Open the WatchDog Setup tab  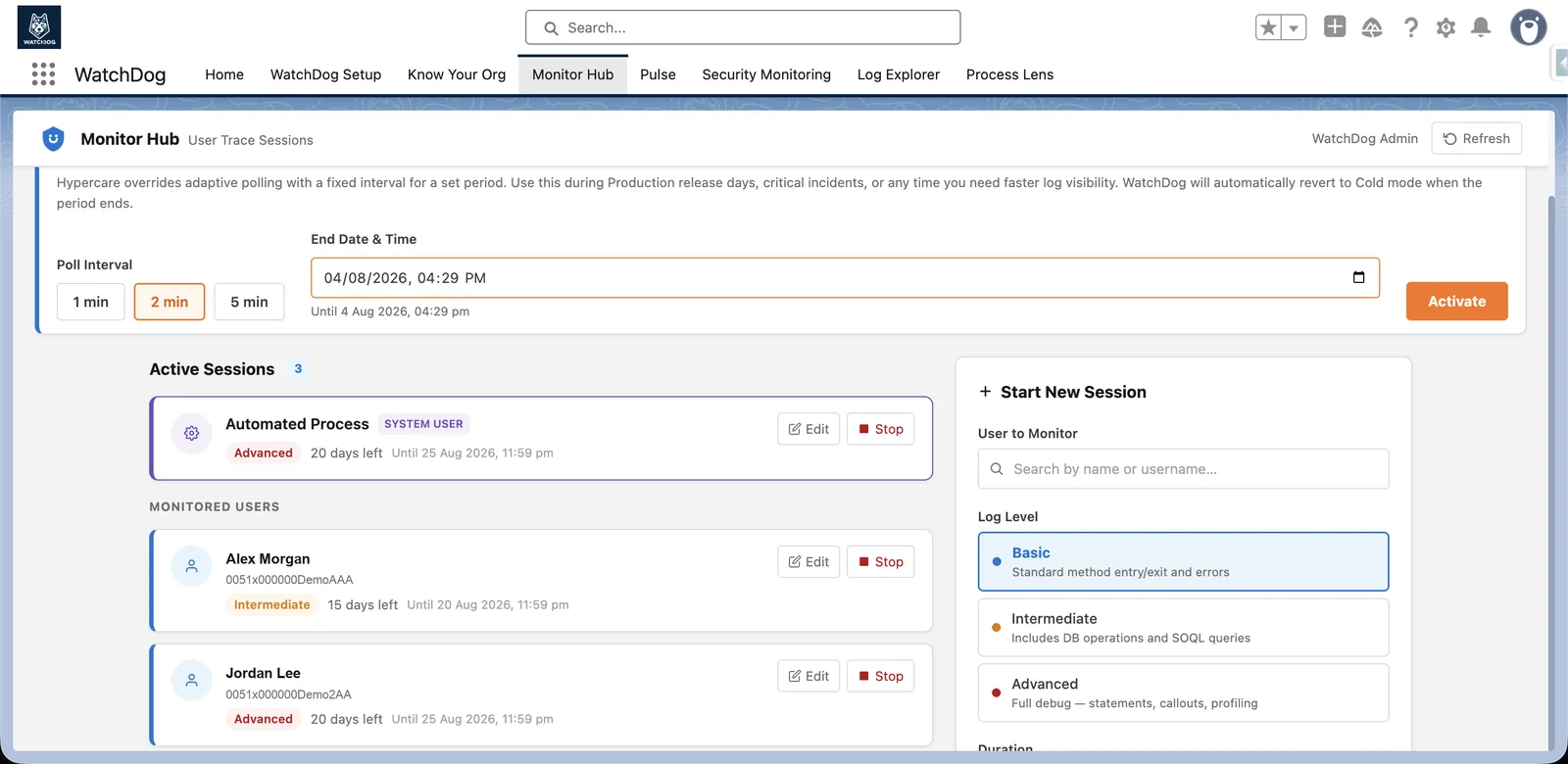[x=325, y=74]
